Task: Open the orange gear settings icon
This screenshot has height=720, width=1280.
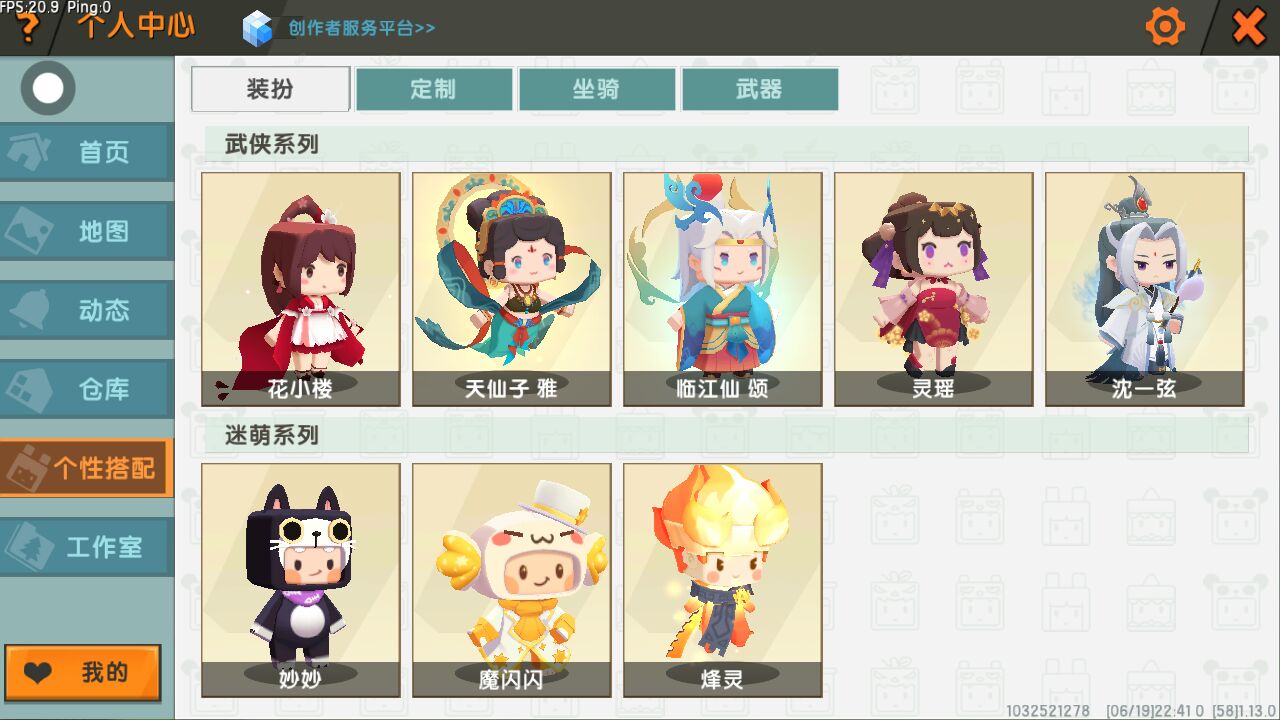Action: (1164, 27)
